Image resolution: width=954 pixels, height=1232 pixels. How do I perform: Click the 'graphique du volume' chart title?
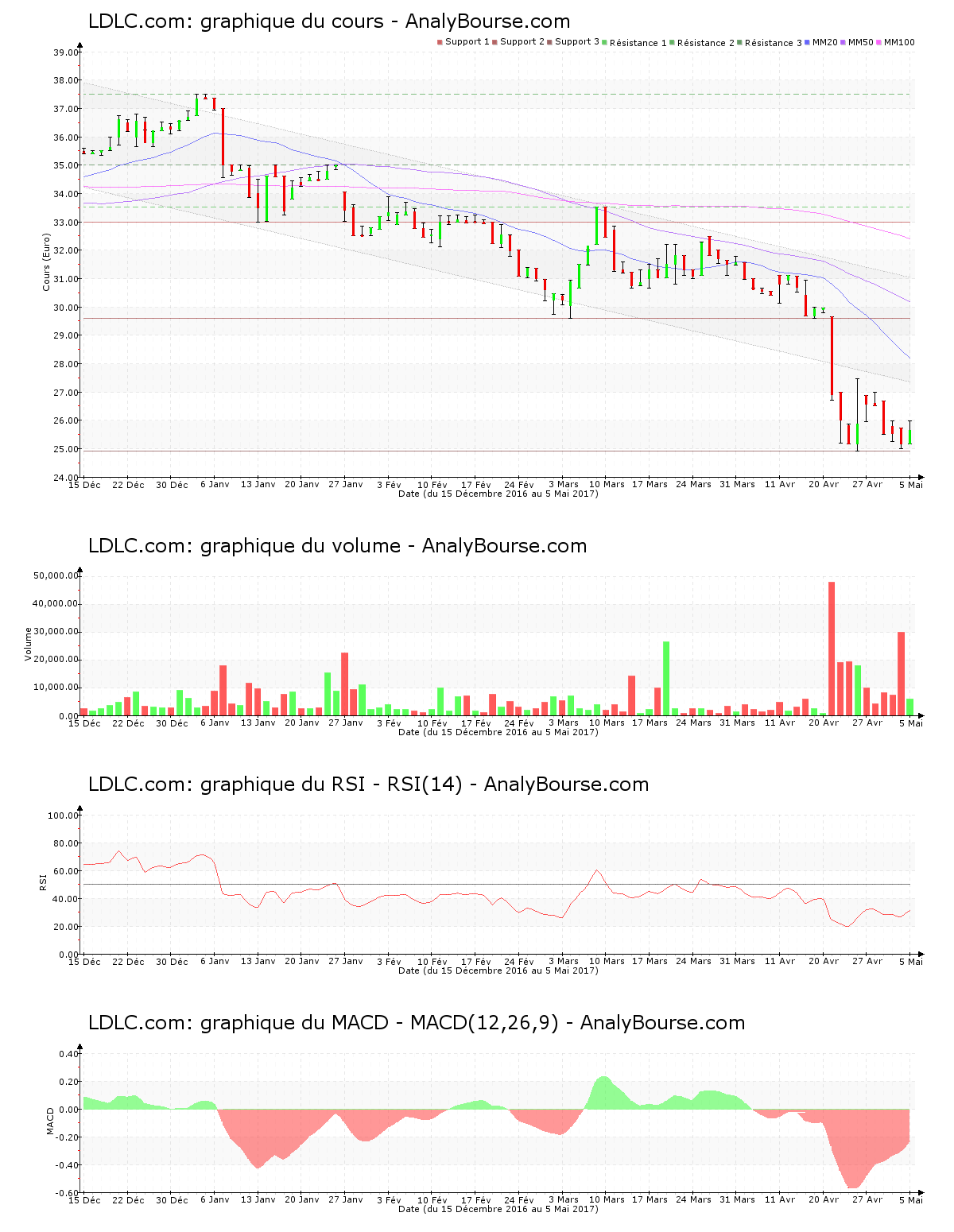tap(337, 546)
